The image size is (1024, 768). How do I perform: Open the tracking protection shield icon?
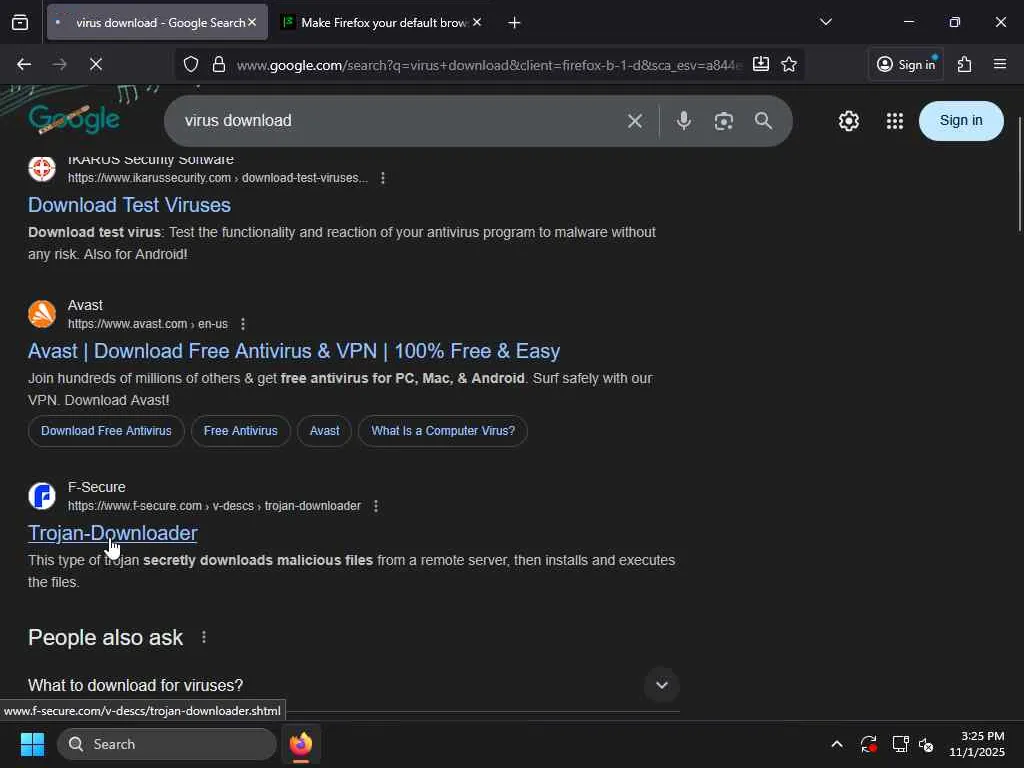(191, 64)
